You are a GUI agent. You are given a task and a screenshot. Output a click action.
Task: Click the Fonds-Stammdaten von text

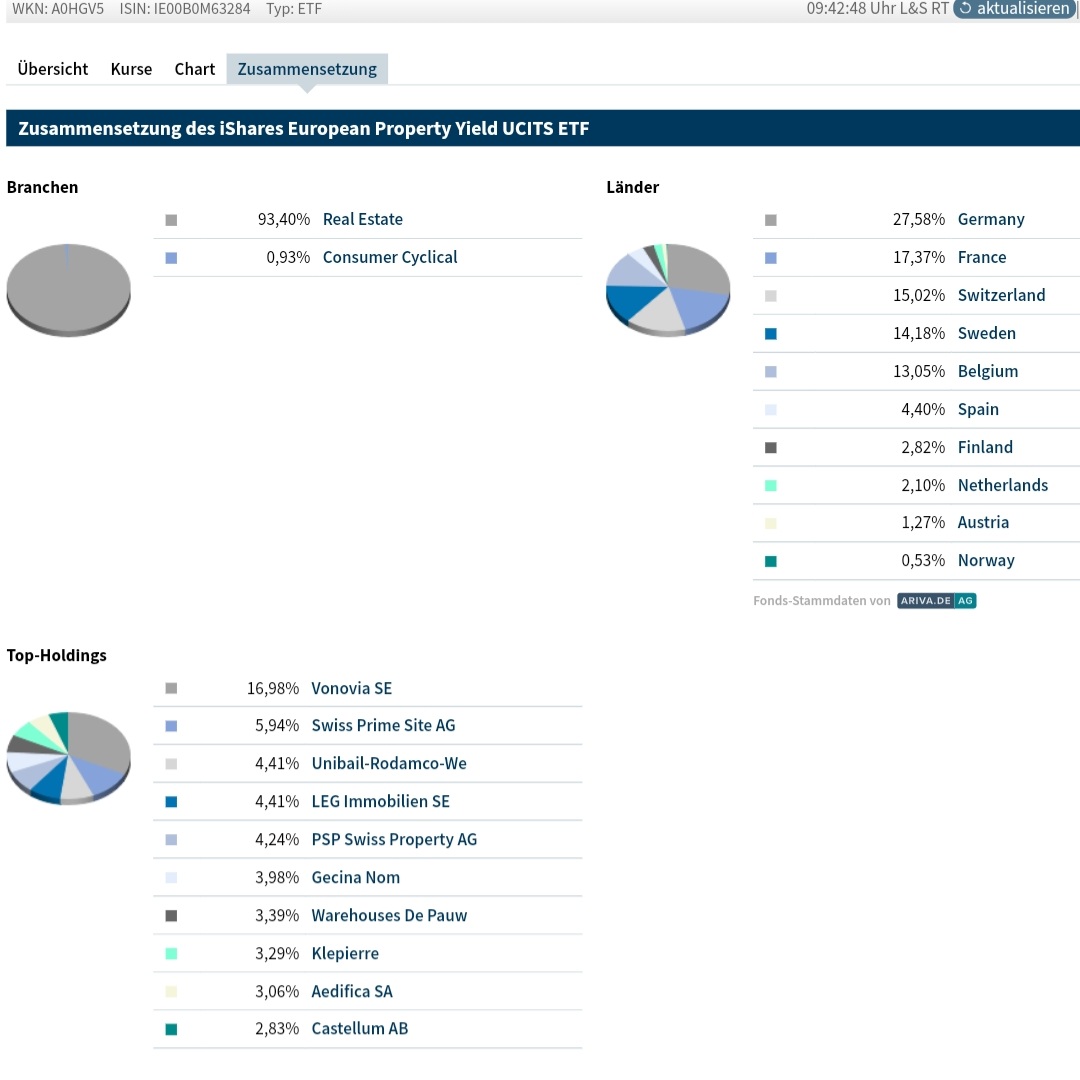coord(822,601)
